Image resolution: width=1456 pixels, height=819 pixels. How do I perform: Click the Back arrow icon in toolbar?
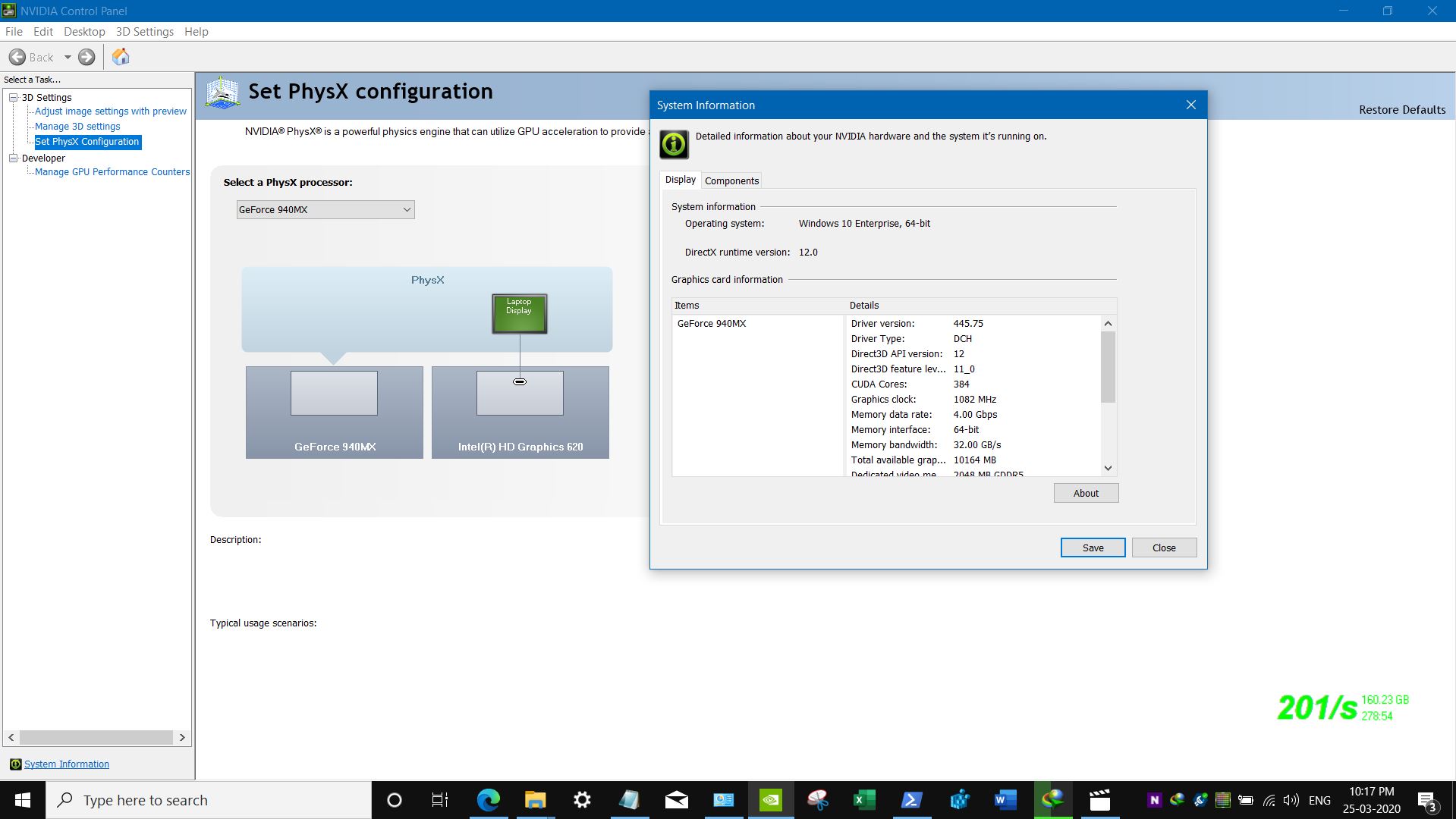pyautogui.click(x=17, y=57)
